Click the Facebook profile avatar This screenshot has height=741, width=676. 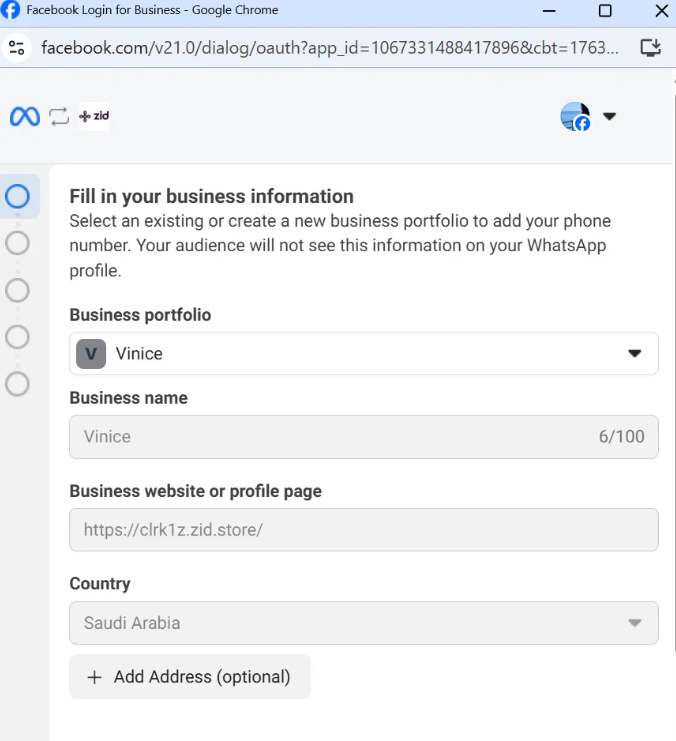pos(575,116)
